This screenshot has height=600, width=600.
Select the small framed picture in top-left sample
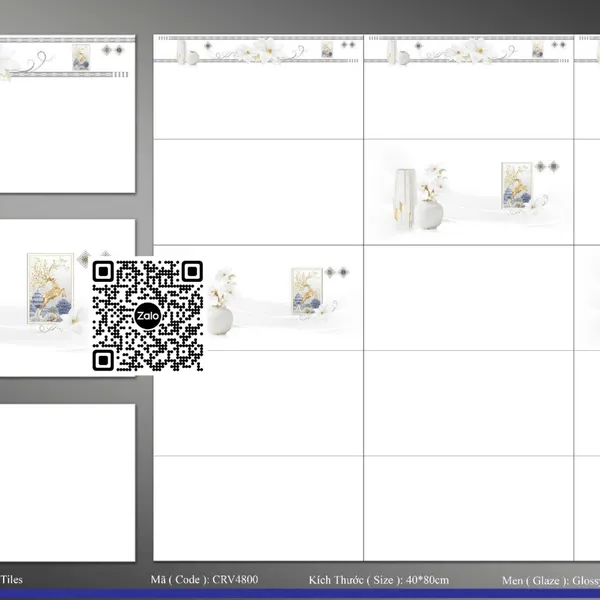[82, 57]
